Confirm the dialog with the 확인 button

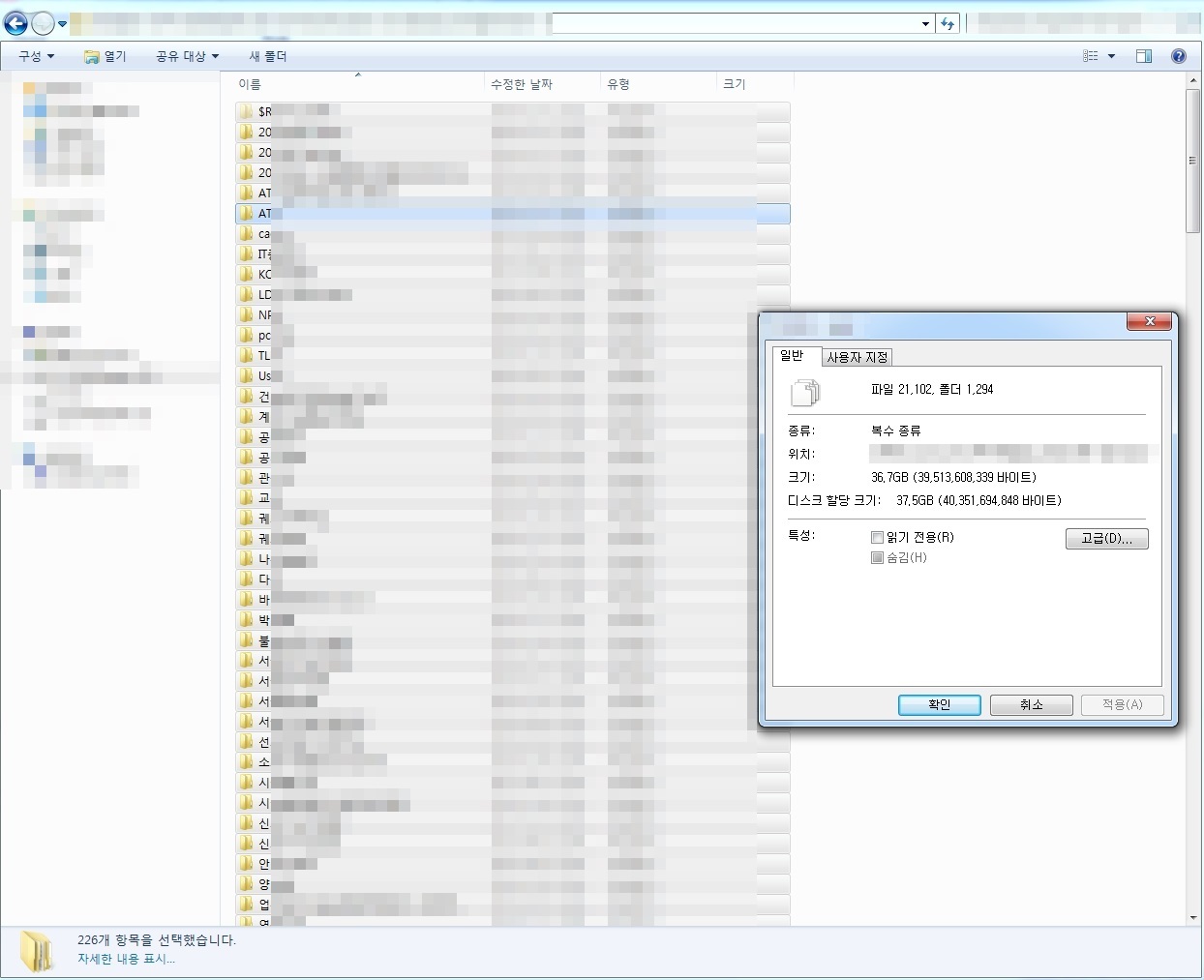click(x=940, y=704)
